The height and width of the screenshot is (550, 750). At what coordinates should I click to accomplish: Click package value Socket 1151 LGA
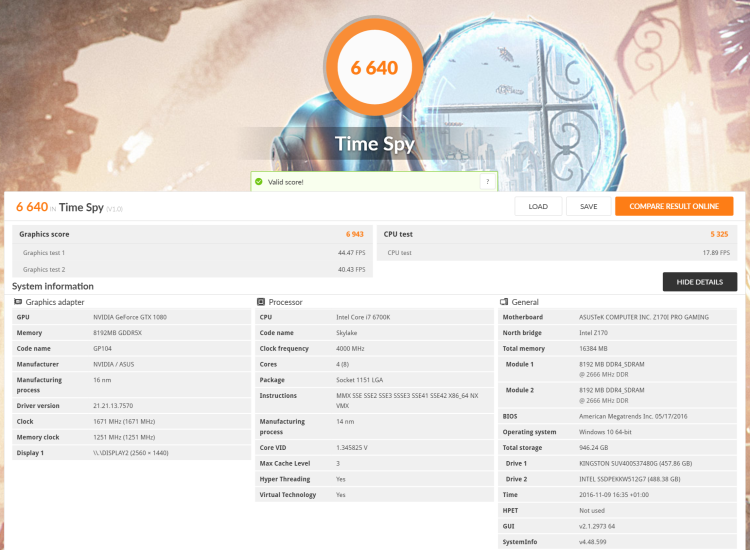359,380
